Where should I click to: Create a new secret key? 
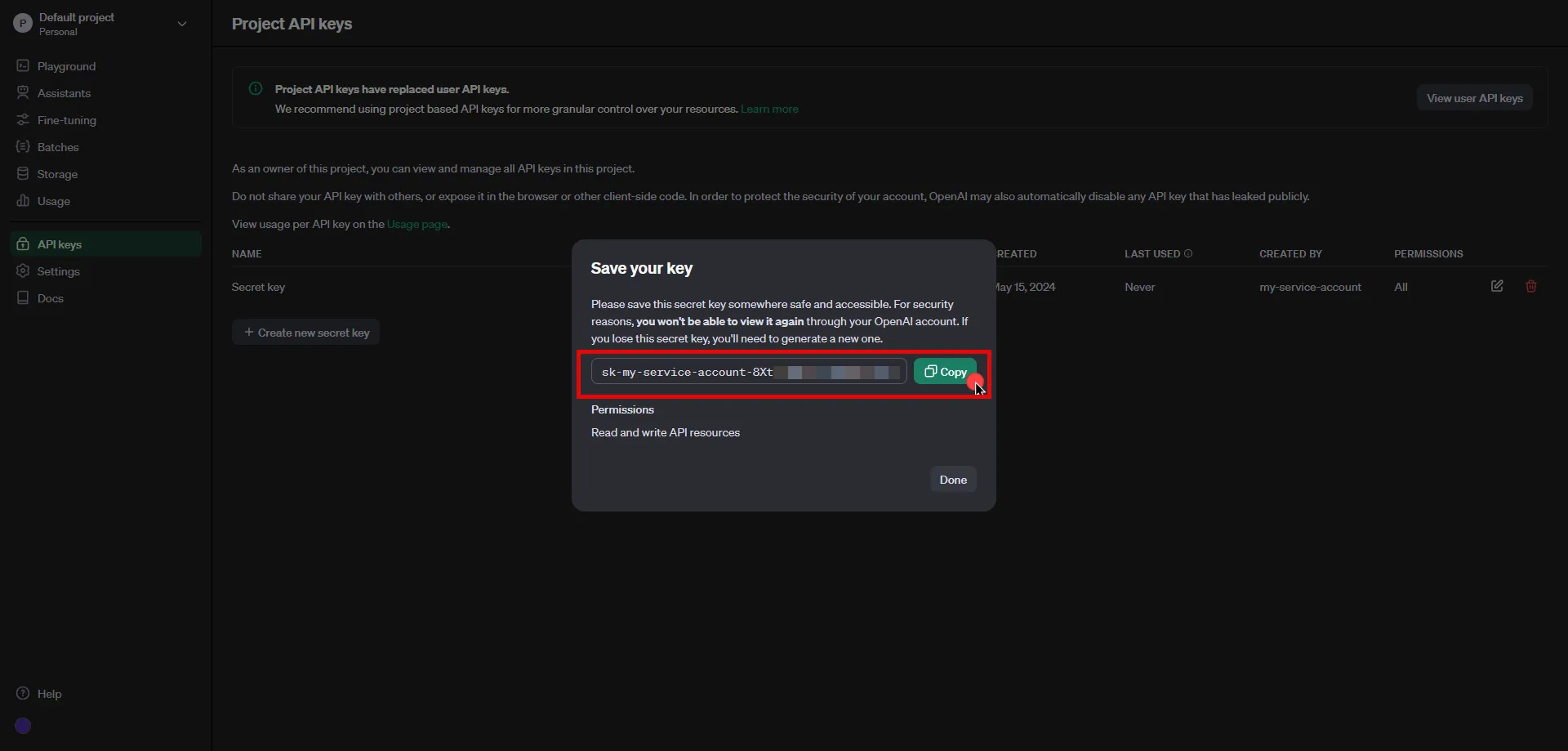tap(305, 332)
